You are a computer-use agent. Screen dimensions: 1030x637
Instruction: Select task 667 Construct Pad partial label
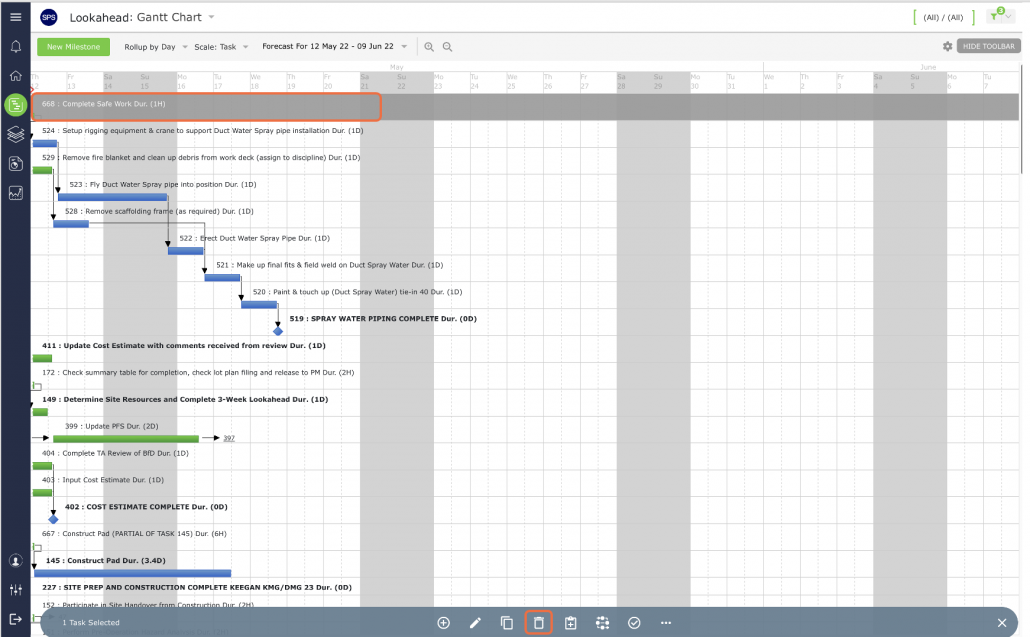click(x=134, y=534)
